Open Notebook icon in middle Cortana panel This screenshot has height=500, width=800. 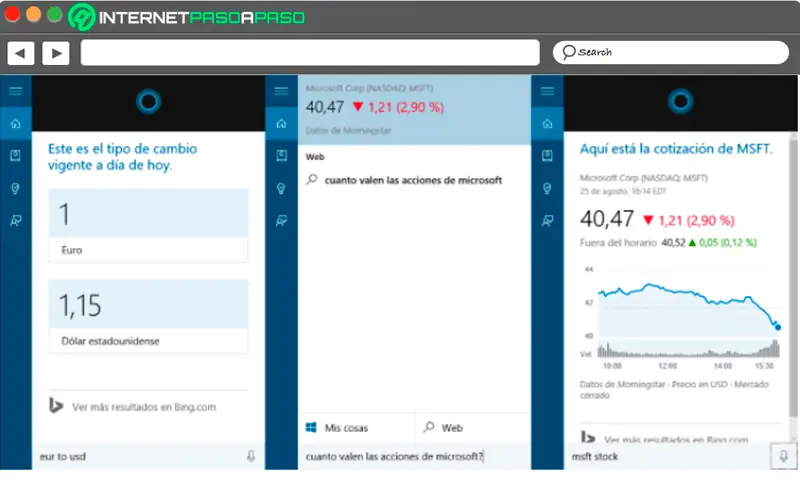[281, 156]
